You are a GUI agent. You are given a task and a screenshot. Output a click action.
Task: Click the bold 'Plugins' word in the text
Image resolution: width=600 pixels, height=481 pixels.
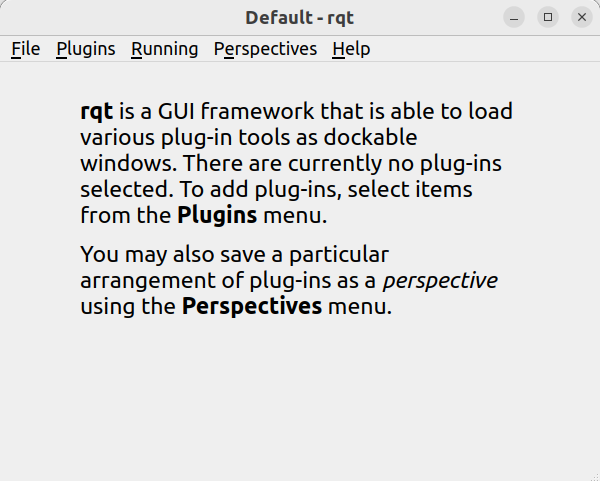pos(217,215)
